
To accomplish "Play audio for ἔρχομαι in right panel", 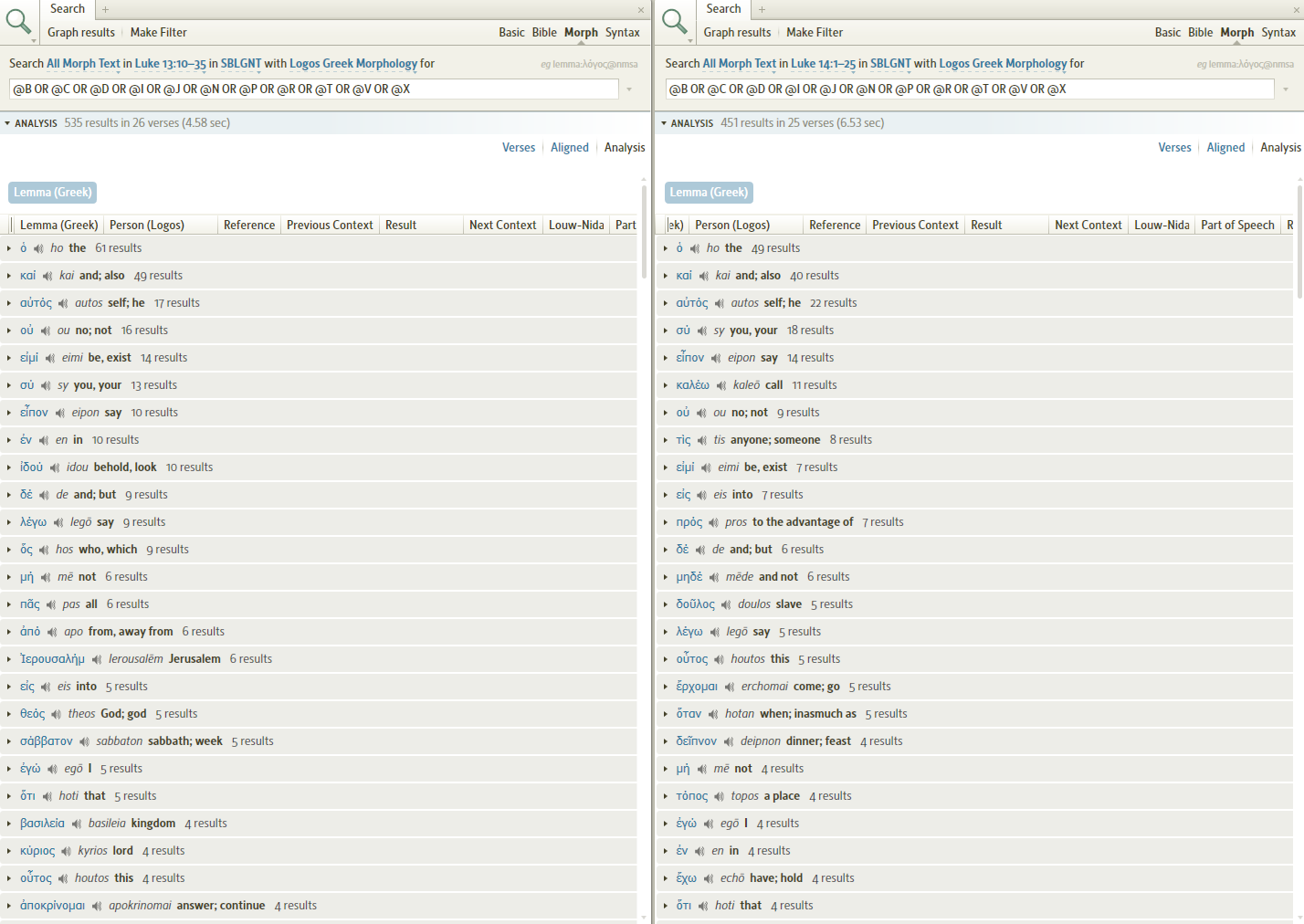I will coord(730,687).
